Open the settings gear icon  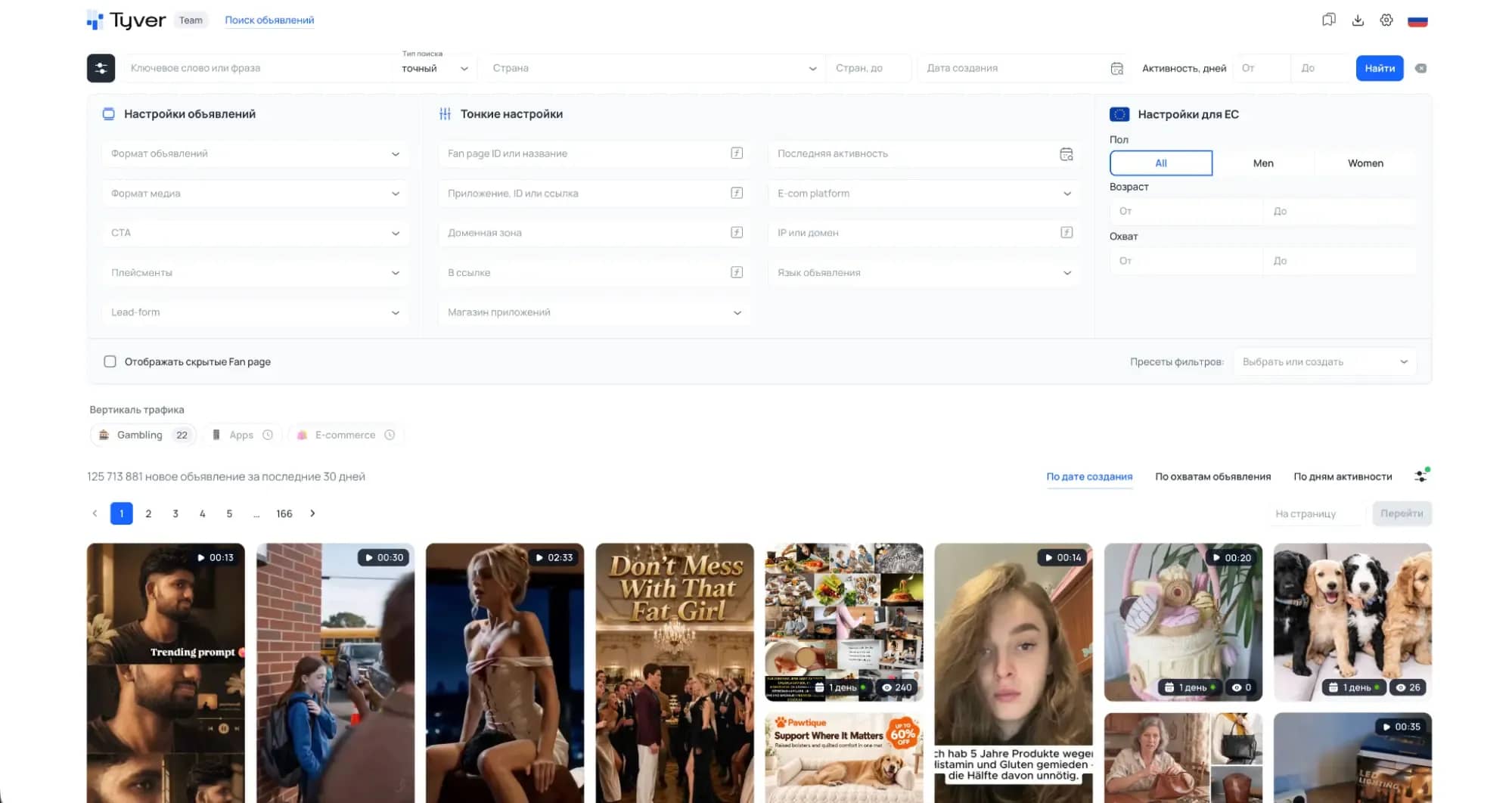click(x=1386, y=20)
